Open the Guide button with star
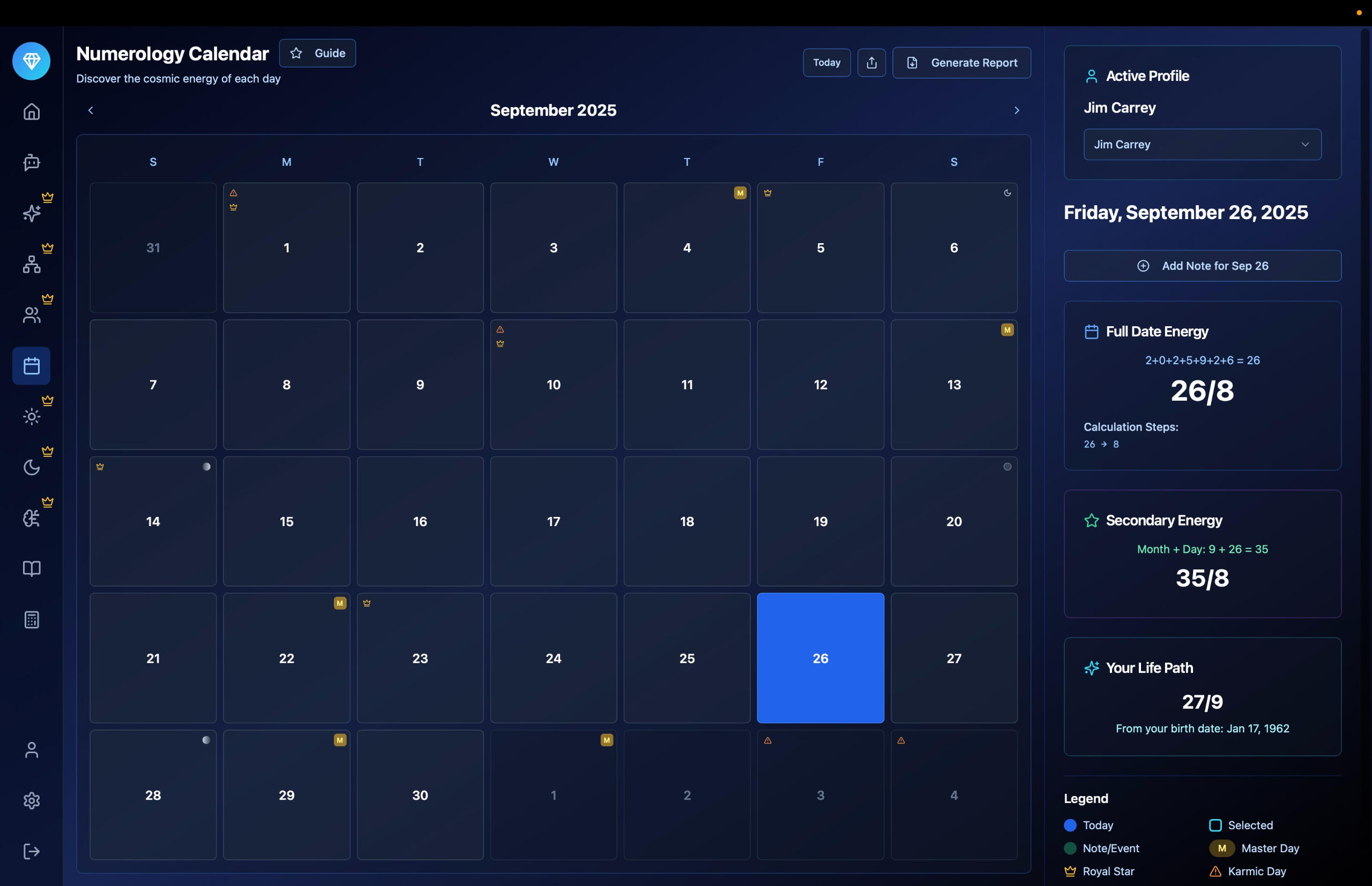 (317, 54)
